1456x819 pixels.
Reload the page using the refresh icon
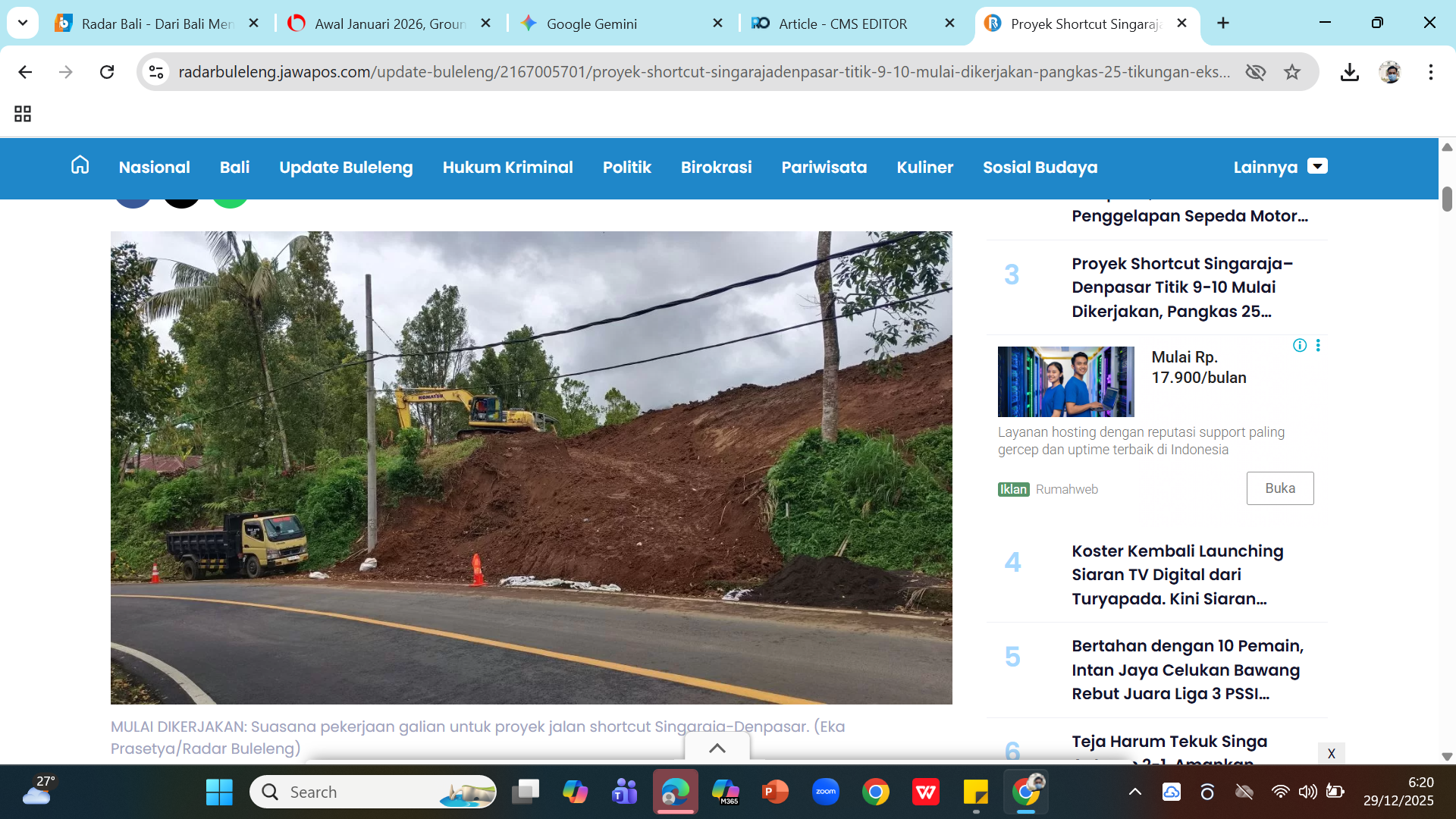click(107, 72)
